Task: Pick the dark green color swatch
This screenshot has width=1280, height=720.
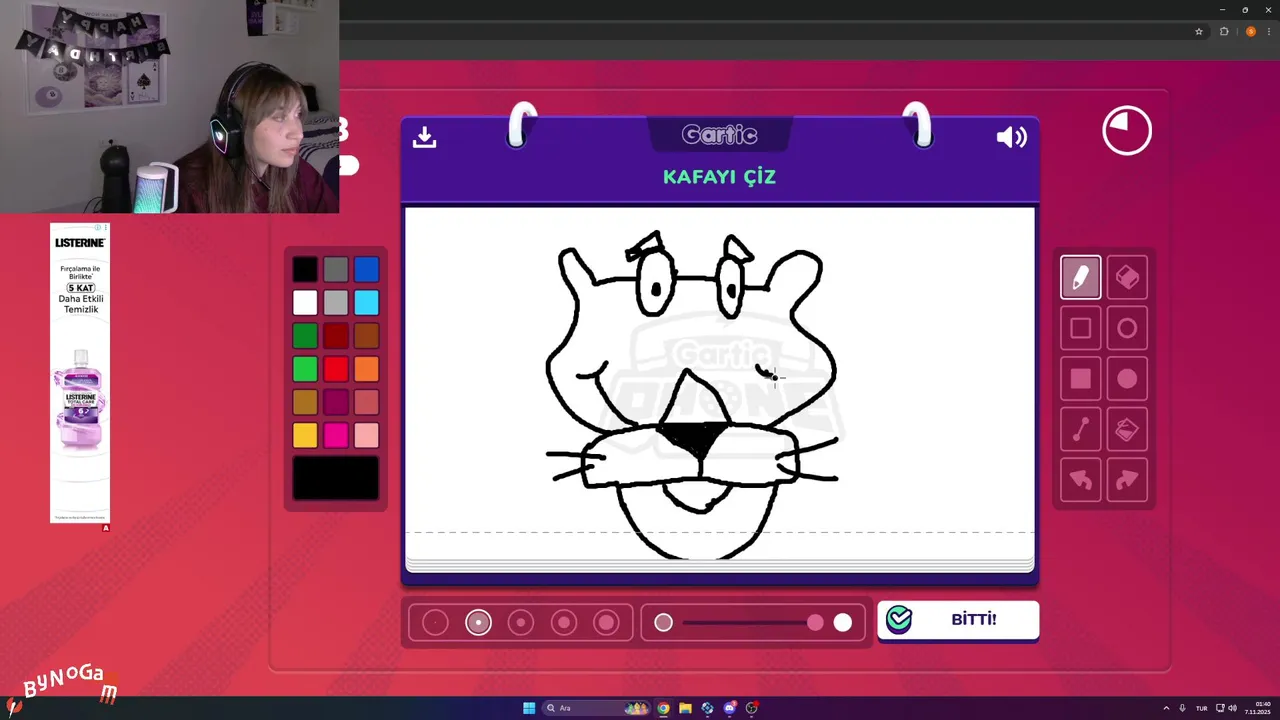Action: tap(305, 336)
